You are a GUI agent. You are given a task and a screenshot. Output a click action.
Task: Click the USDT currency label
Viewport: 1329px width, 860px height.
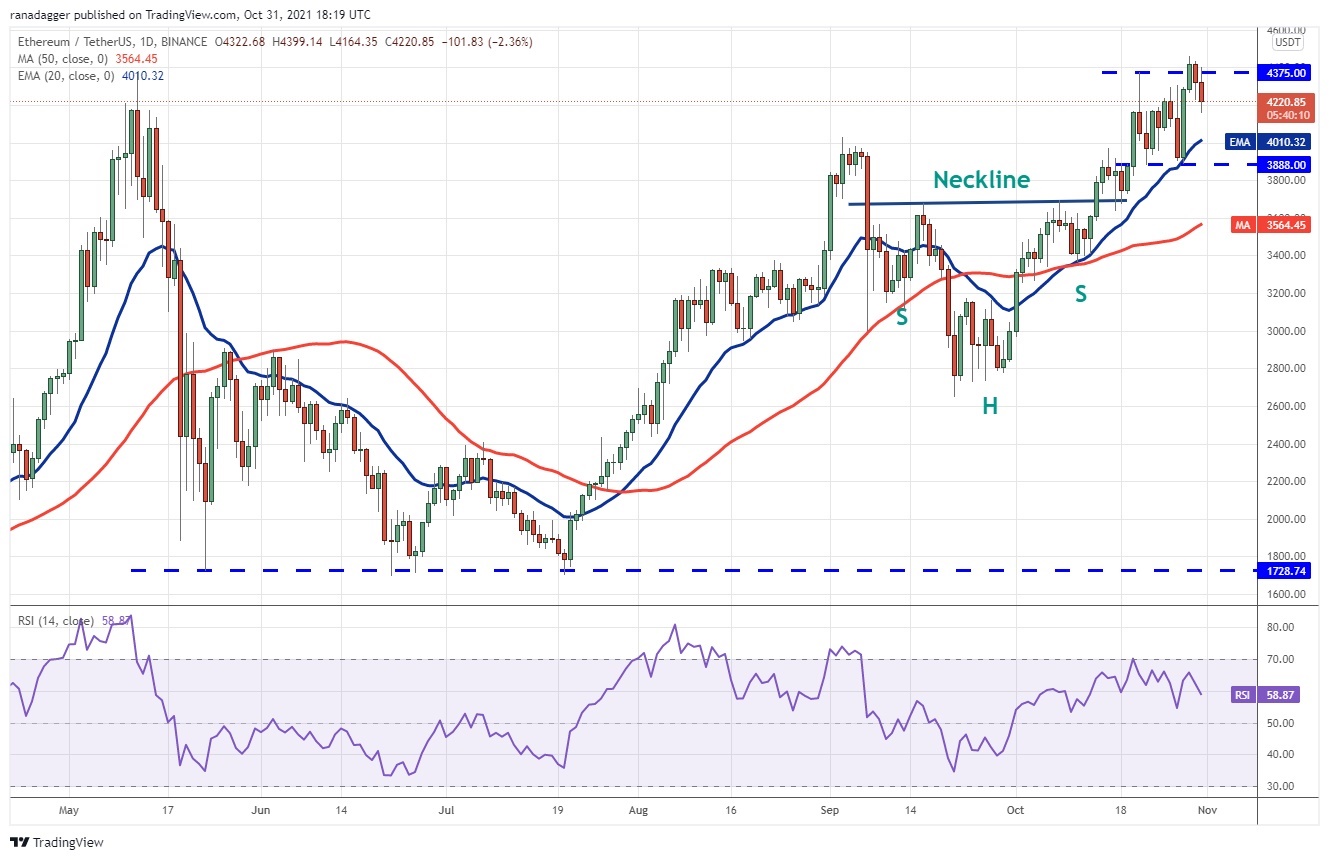(1287, 43)
